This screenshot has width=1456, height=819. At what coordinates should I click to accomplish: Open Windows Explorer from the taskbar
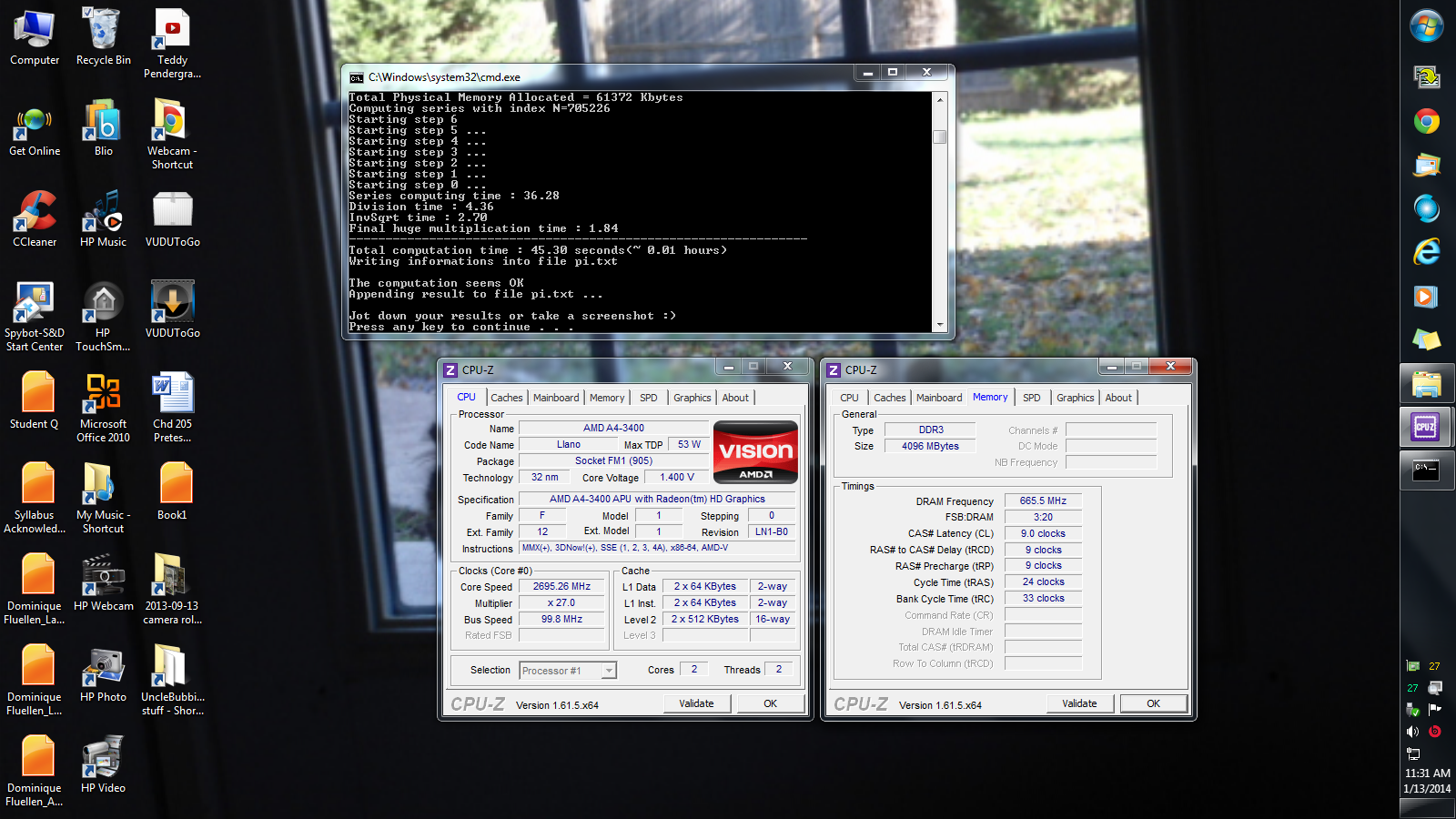[x=1426, y=385]
